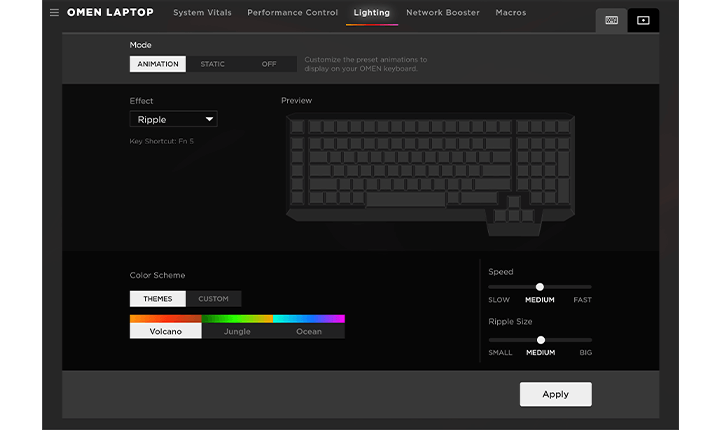This screenshot has height=430, width=720.
Task: Click the Effect dropdown arrow
Action: (209, 119)
